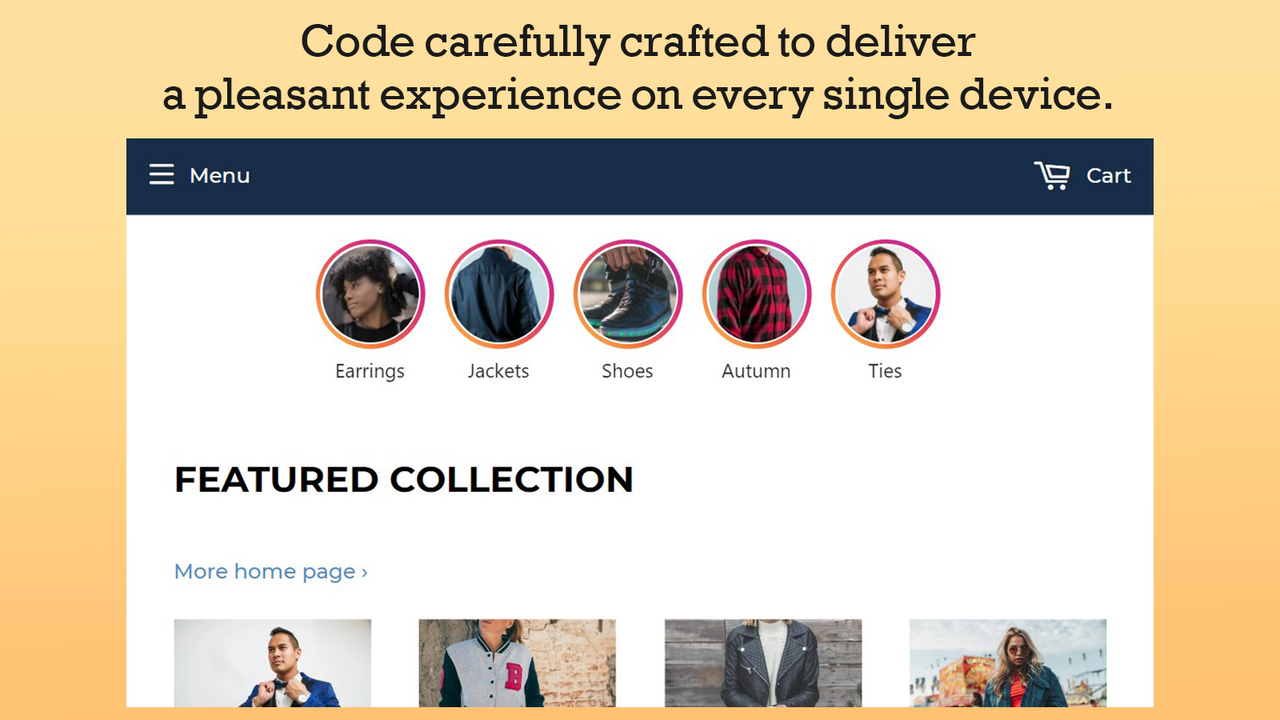Viewport: 1280px width, 720px height.
Task: Expand the site navigation via Menu
Action: 199,175
